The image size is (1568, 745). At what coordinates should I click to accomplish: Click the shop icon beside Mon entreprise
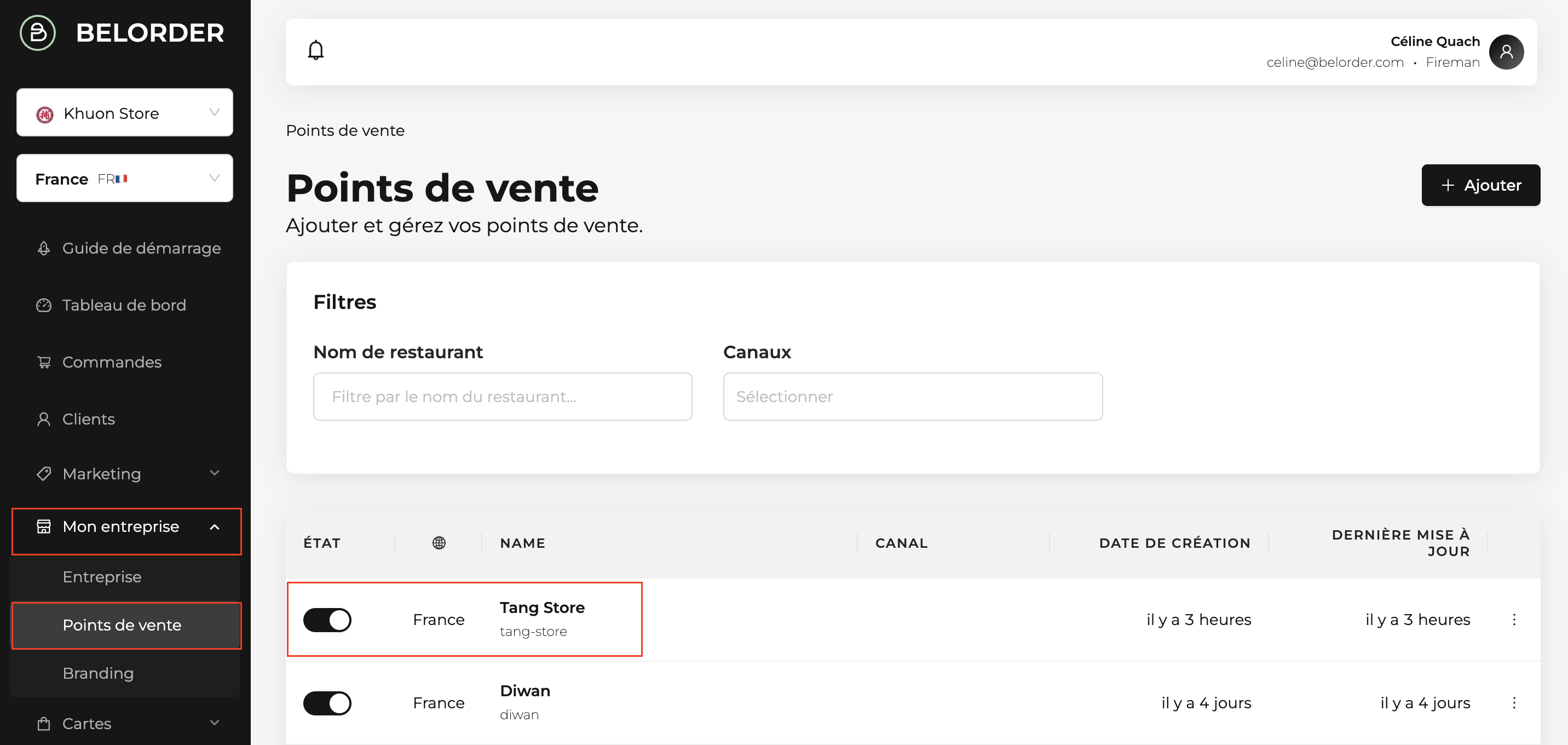[44, 526]
